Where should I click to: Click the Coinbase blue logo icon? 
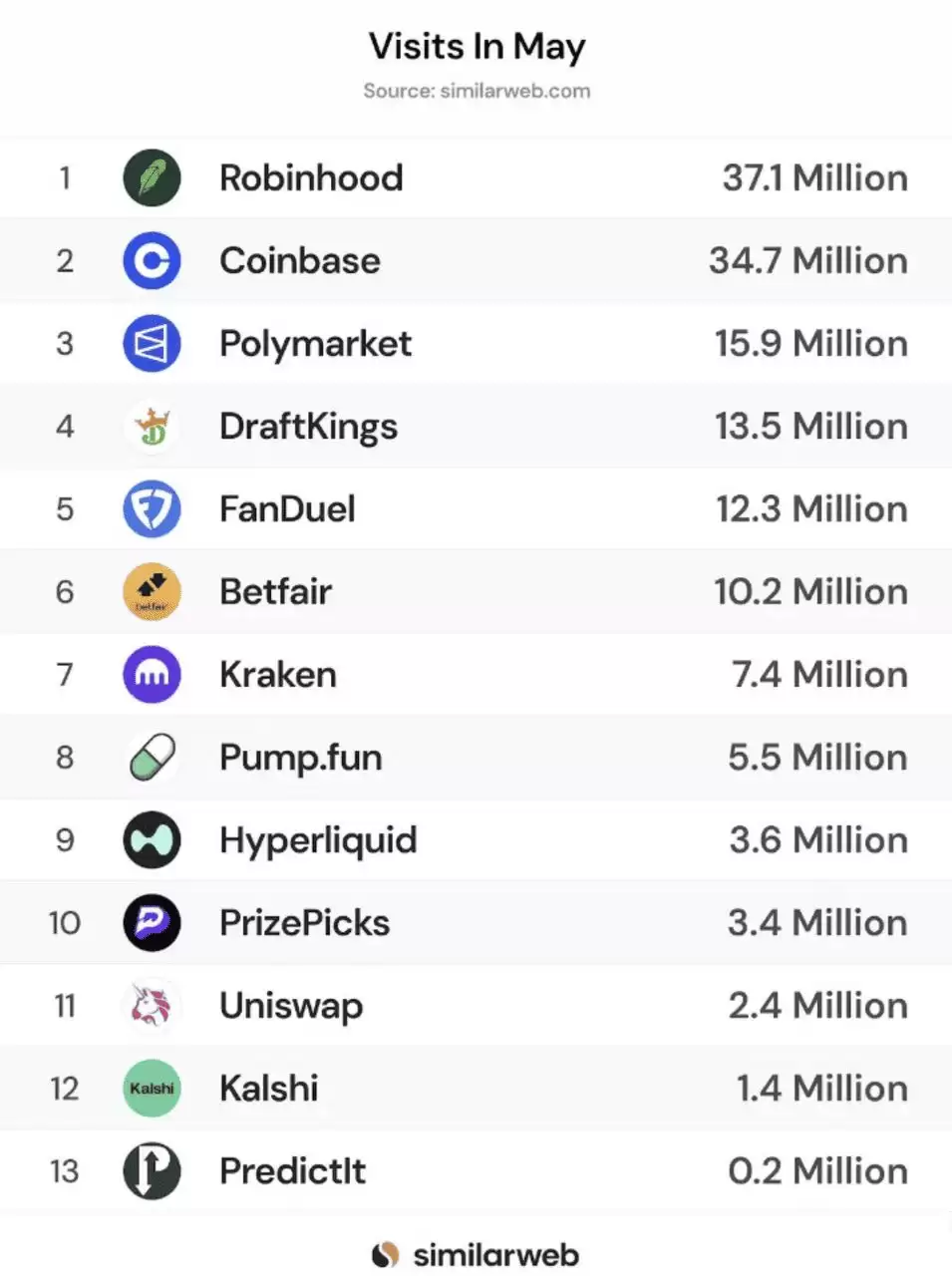click(x=152, y=261)
